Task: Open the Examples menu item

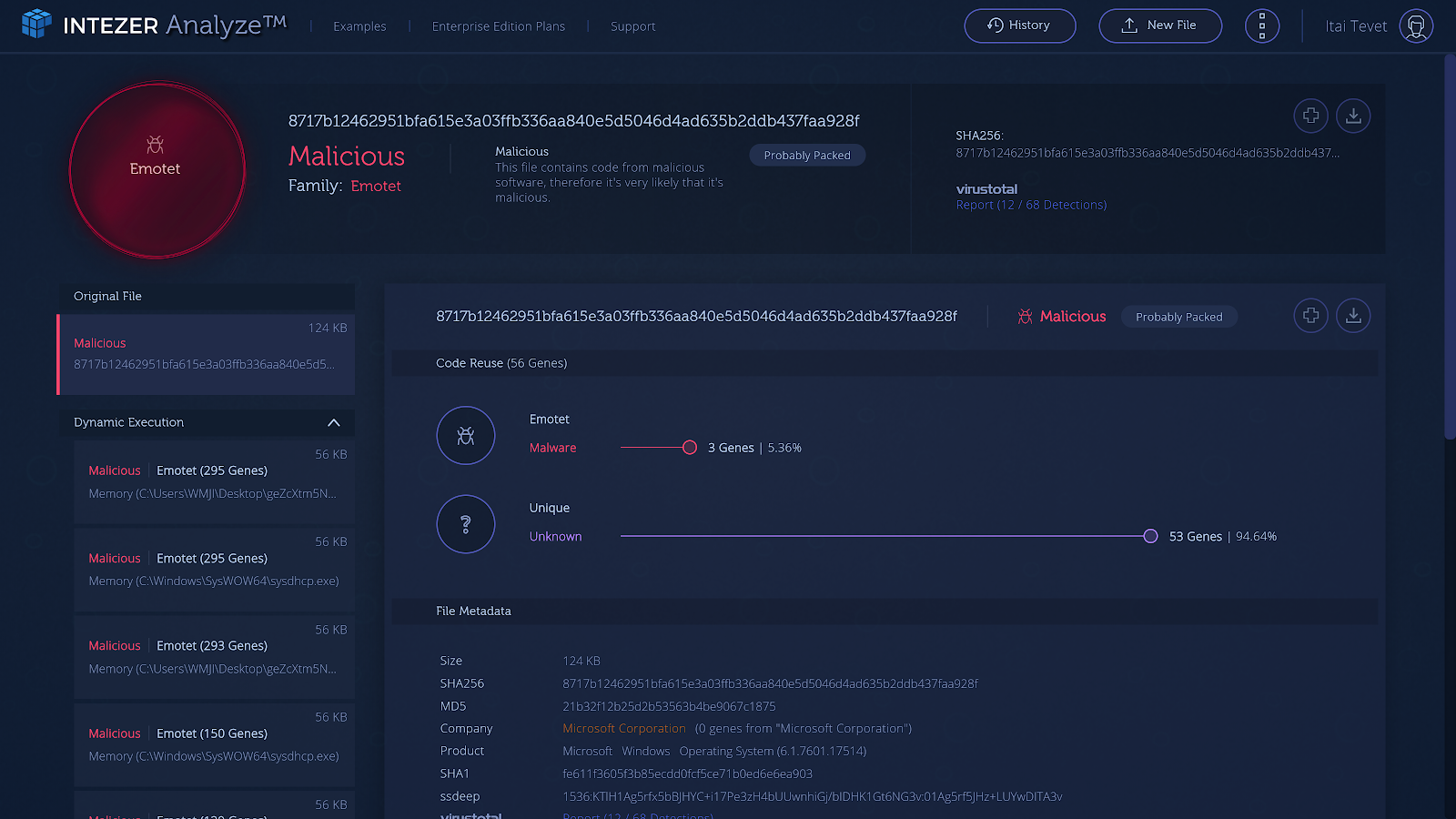Action: (359, 26)
